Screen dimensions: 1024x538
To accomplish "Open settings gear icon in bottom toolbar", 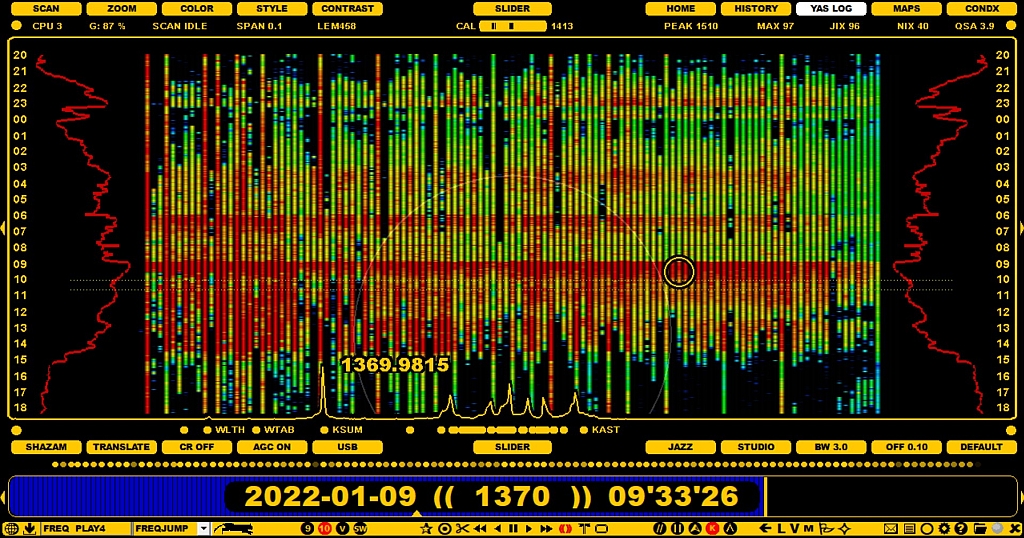I will coord(944,528).
